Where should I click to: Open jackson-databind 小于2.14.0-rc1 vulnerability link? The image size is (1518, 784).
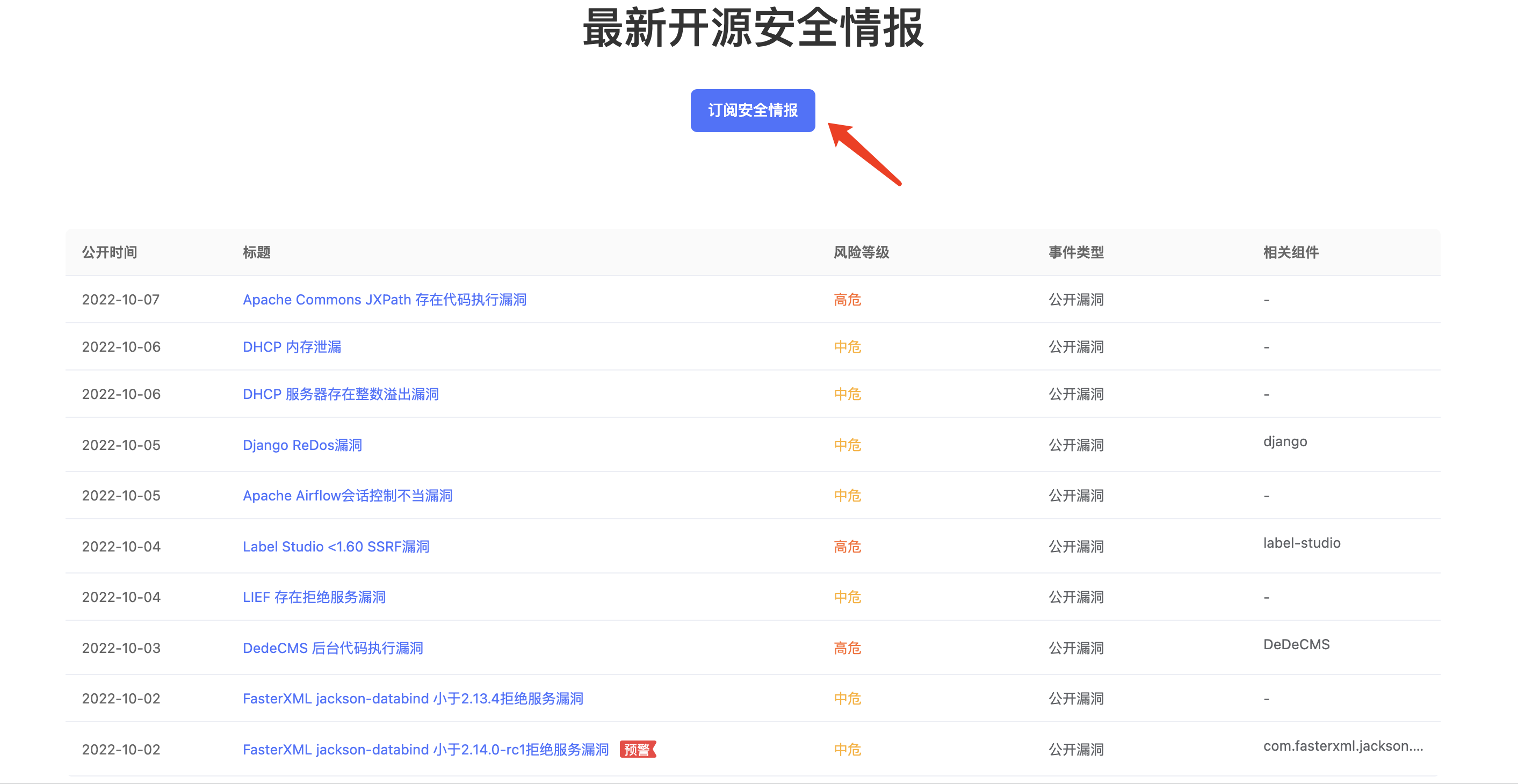425,749
